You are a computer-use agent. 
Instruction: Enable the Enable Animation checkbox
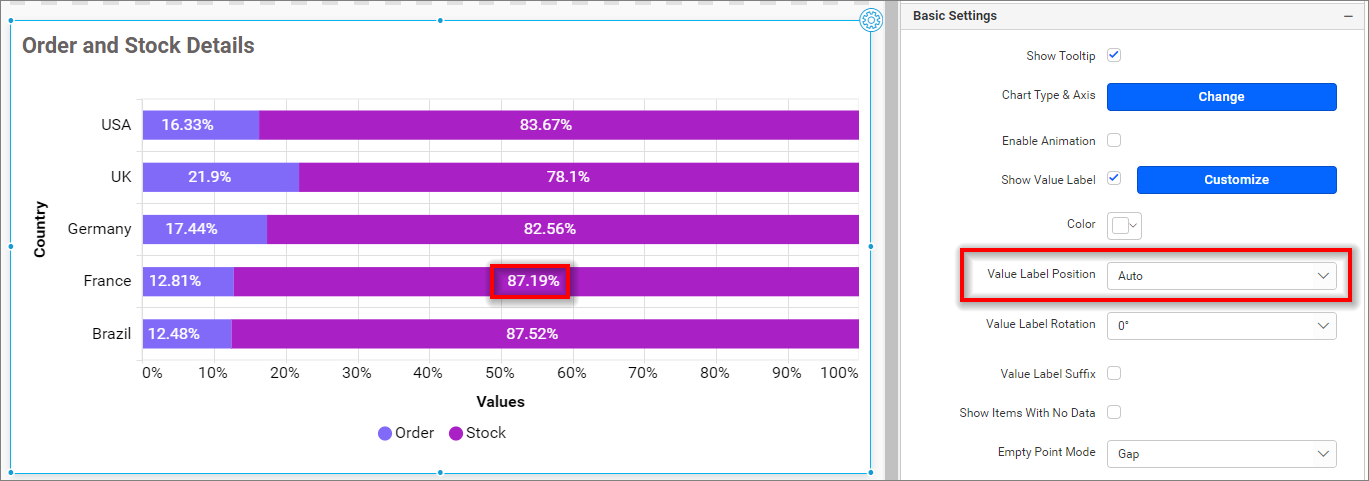pos(1114,141)
